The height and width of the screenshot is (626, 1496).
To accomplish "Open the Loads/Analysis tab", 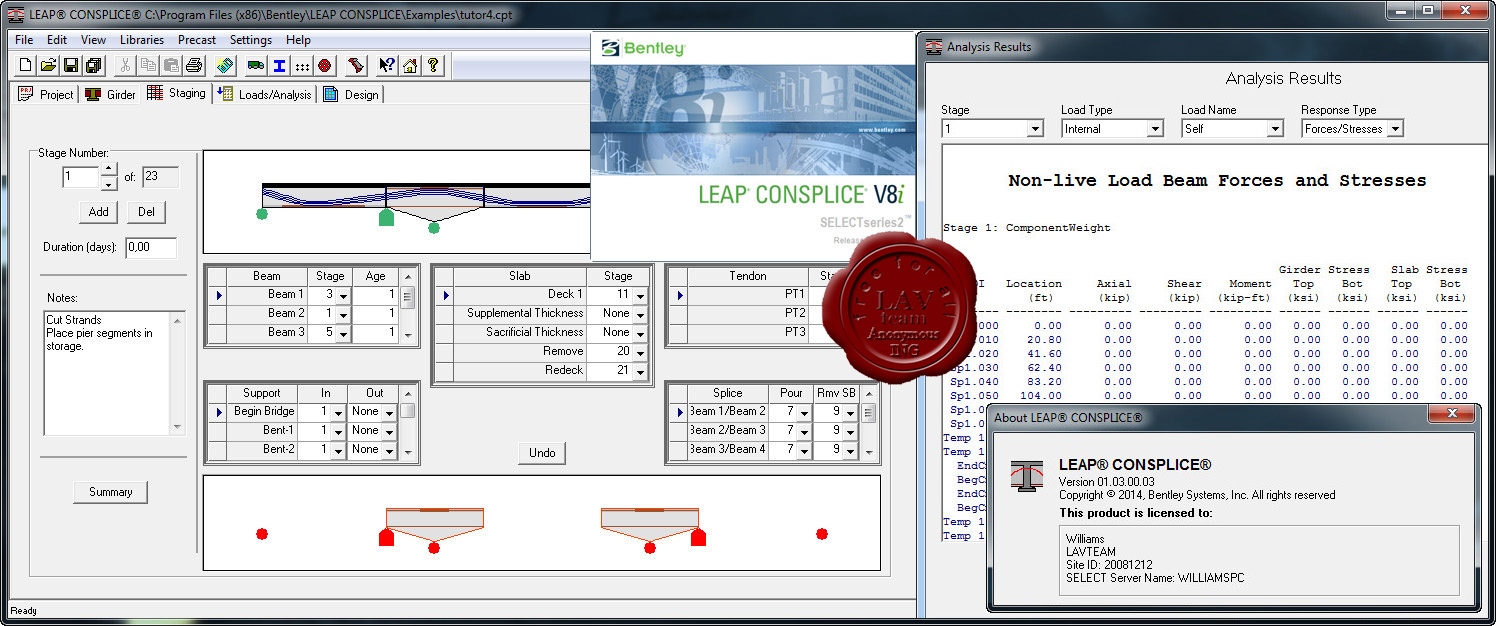I will point(265,94).
